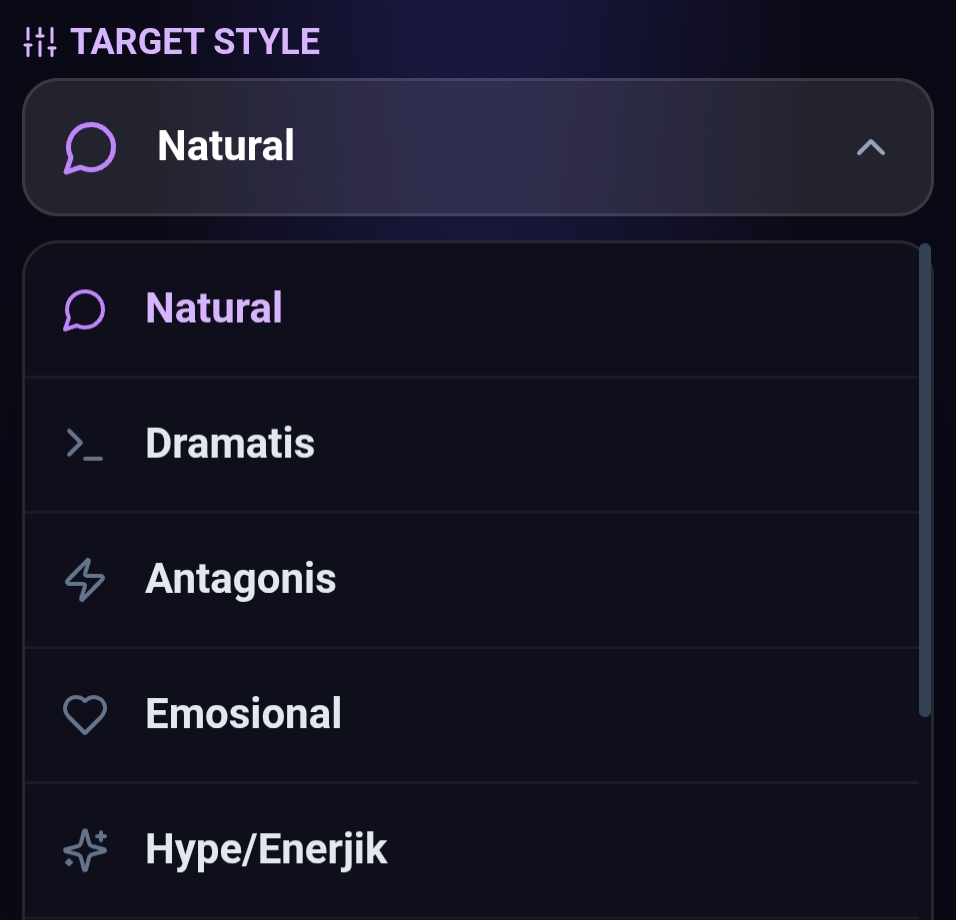Click the TARGET STYLE heading label
The height and width of the screenshot is (920, 956).
[195, 42]
